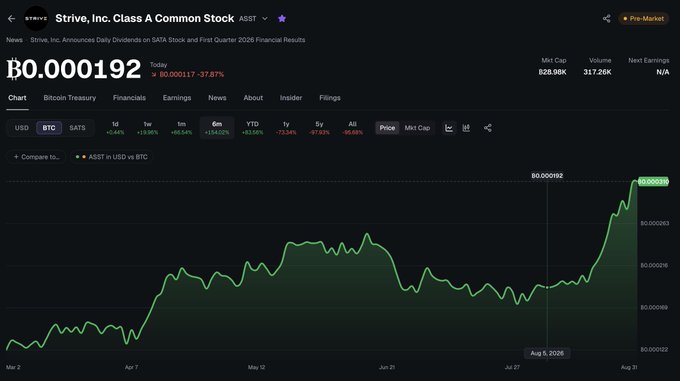Open the share icon near Pre-Market

tap(606, 19)
